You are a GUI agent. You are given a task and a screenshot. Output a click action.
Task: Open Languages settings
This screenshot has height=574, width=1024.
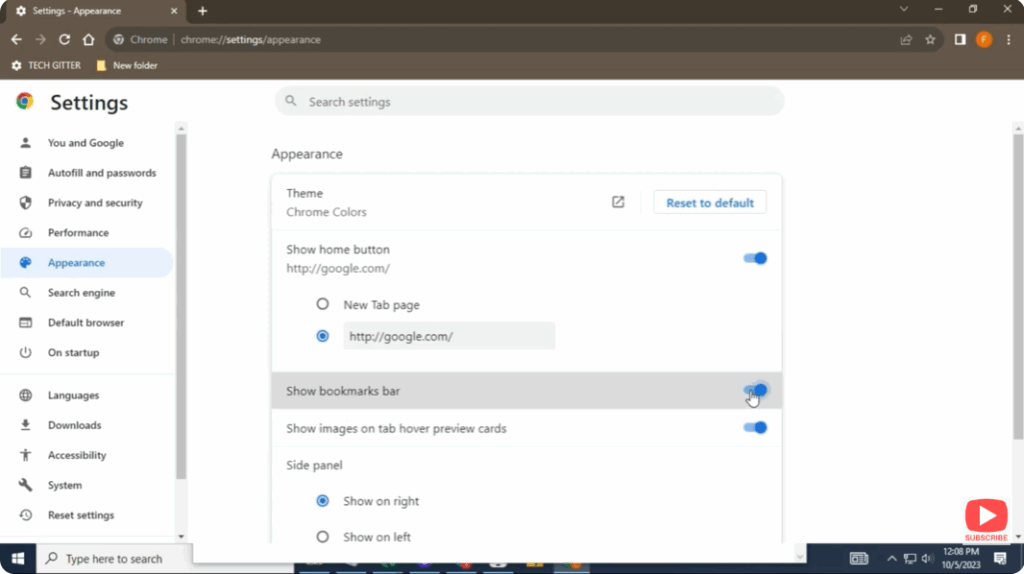pyautogui.click(x=87, y=395)
